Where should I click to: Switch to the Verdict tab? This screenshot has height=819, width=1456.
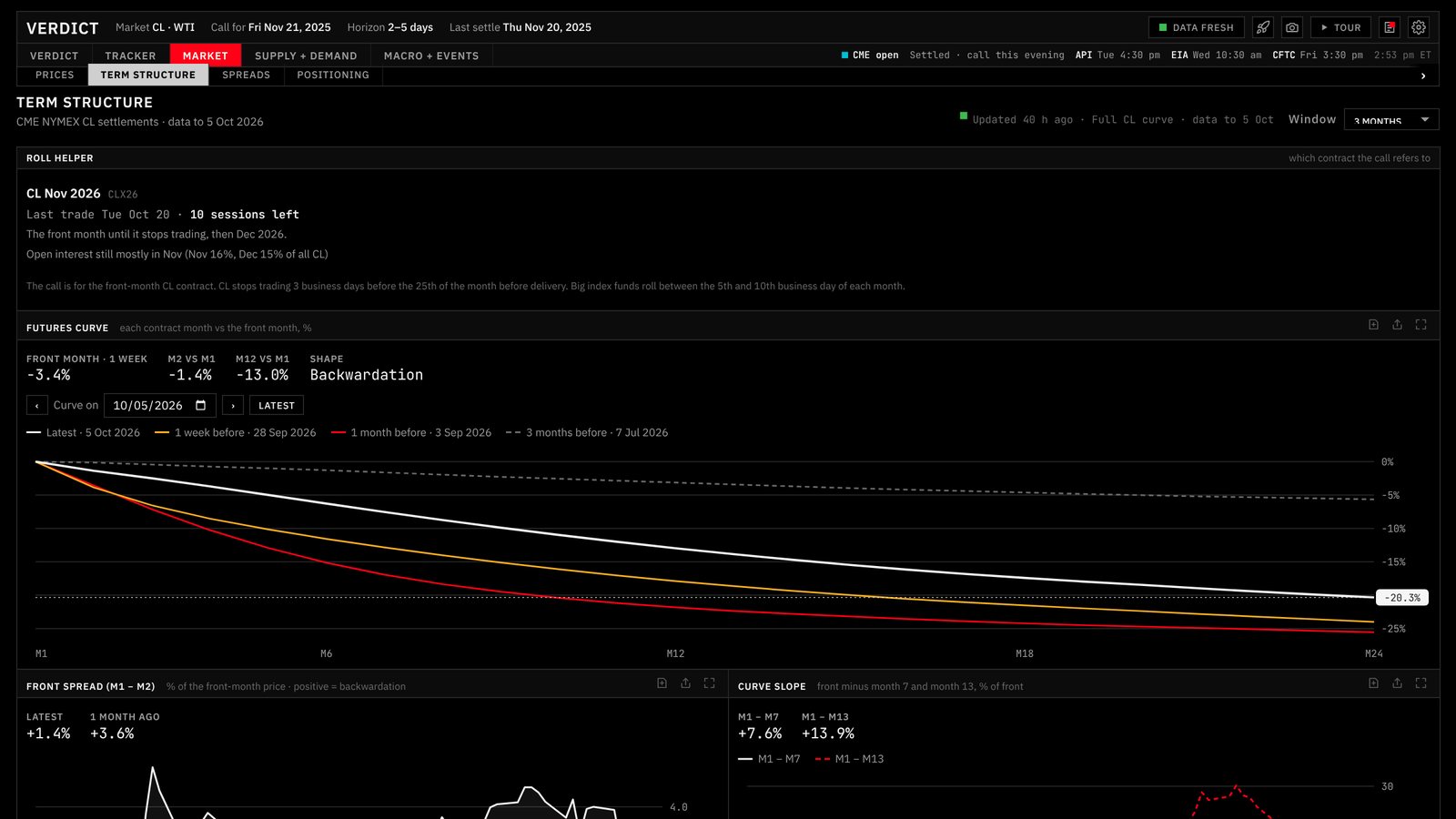click(54, 56)
